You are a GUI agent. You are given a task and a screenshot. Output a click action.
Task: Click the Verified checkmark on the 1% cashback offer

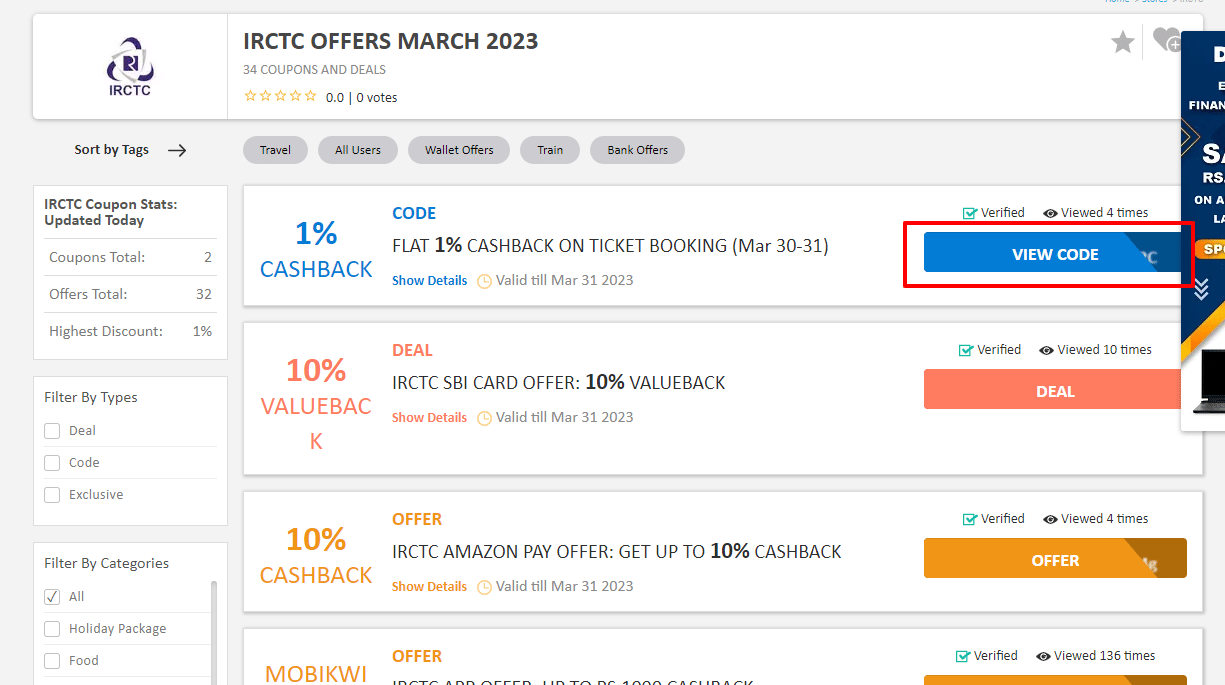[x=969, y=212]
